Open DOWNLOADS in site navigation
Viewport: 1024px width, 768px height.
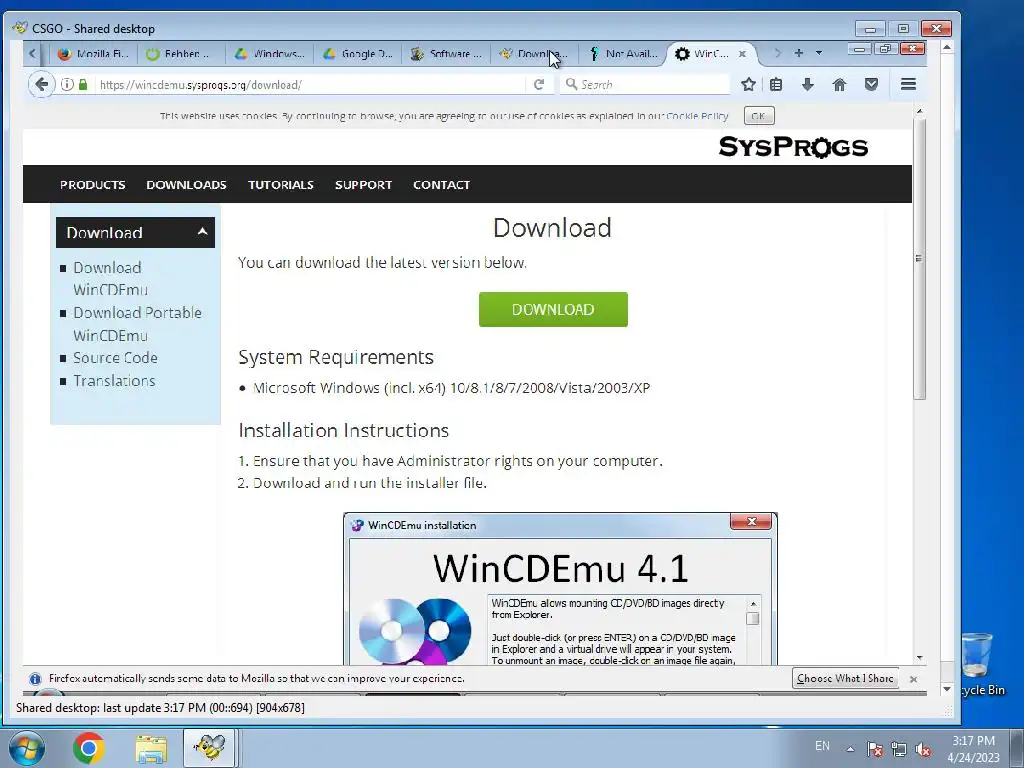point(186,185)
